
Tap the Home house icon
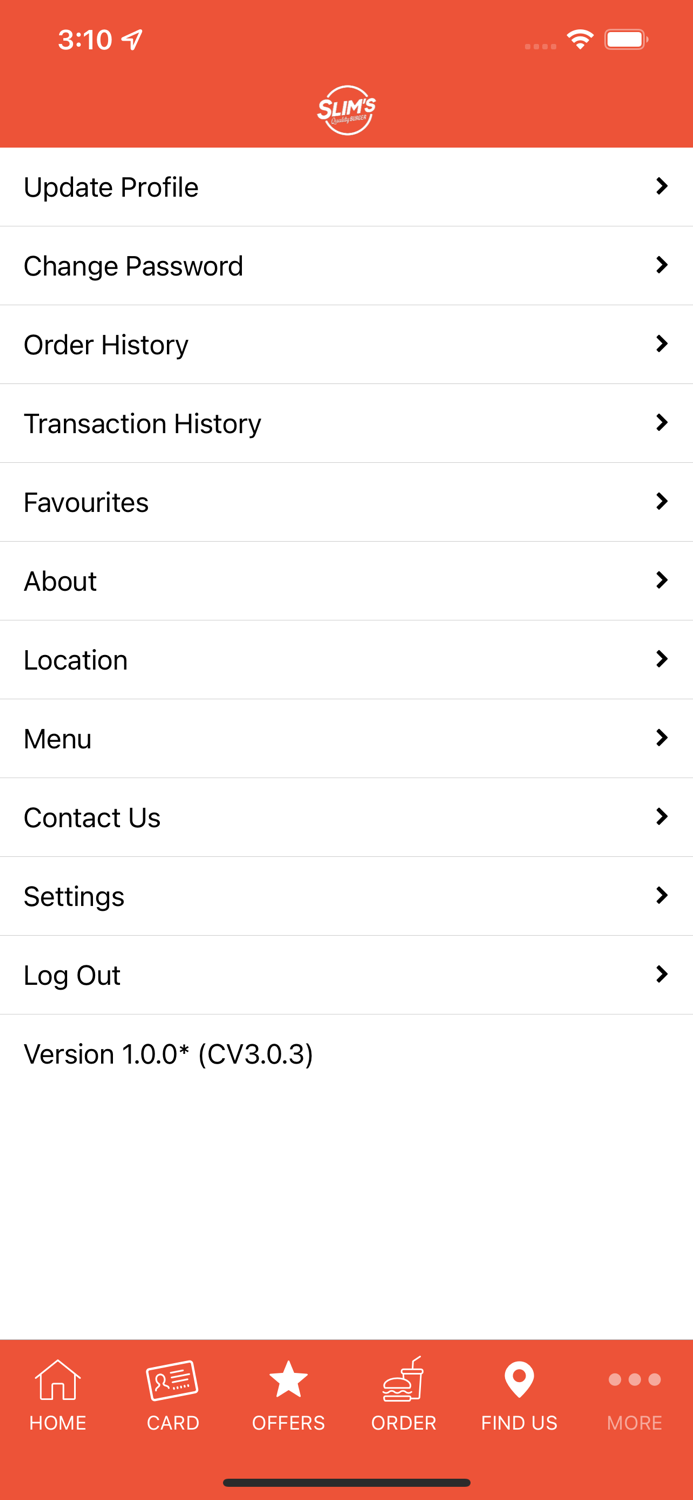click(58, 1381)
